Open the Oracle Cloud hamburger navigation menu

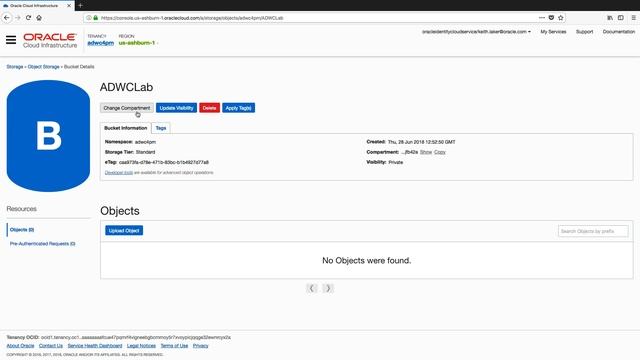(x=11, y=40)
